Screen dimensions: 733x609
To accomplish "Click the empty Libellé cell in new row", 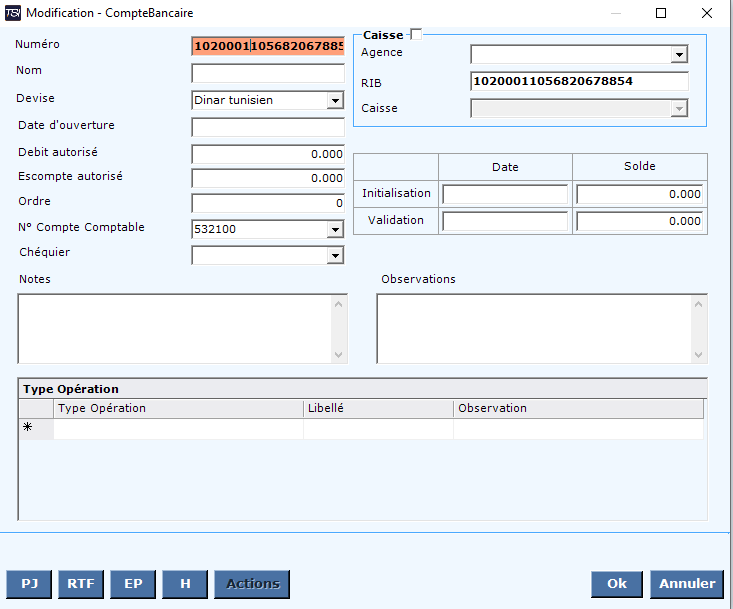I will [378, 429].
